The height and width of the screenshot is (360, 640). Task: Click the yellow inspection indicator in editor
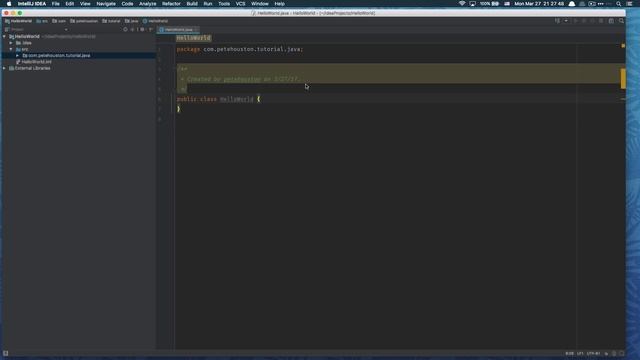click(623, 46)
